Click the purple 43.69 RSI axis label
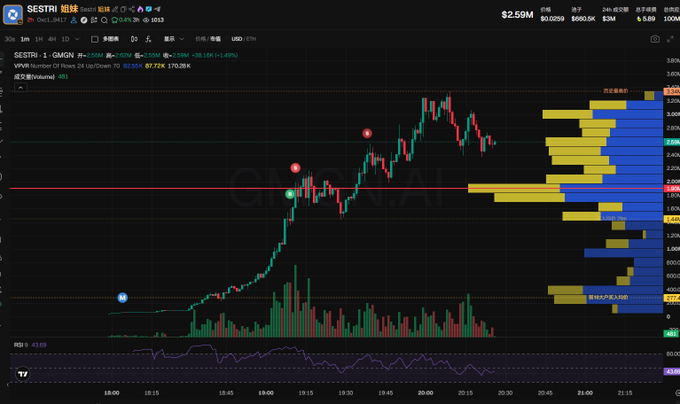680x404 pixels. pos(672,371)
